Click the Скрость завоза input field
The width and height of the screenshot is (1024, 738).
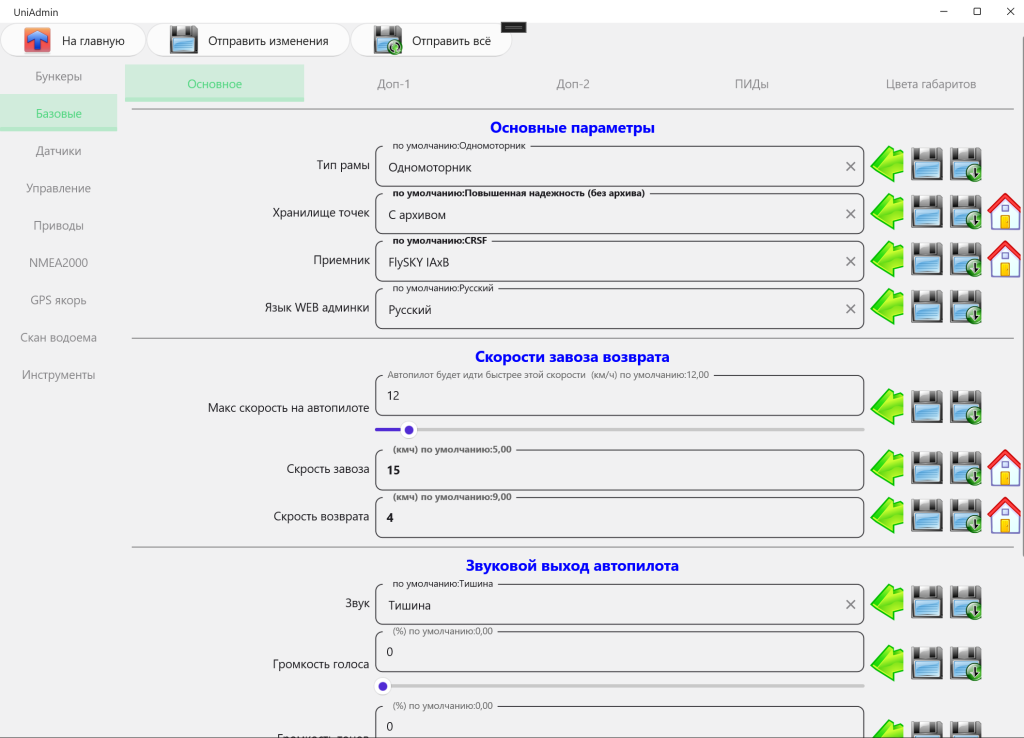click(618, 470)
